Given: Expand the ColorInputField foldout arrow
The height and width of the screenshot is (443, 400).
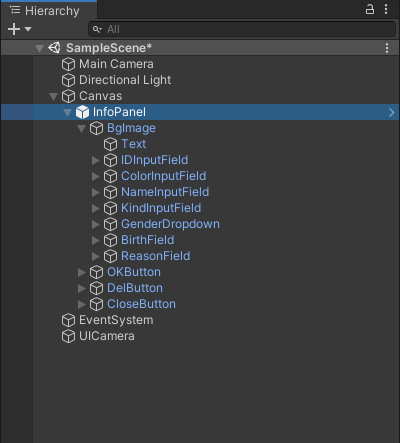Looking at the screenshot, I should [x=96, y=176].
